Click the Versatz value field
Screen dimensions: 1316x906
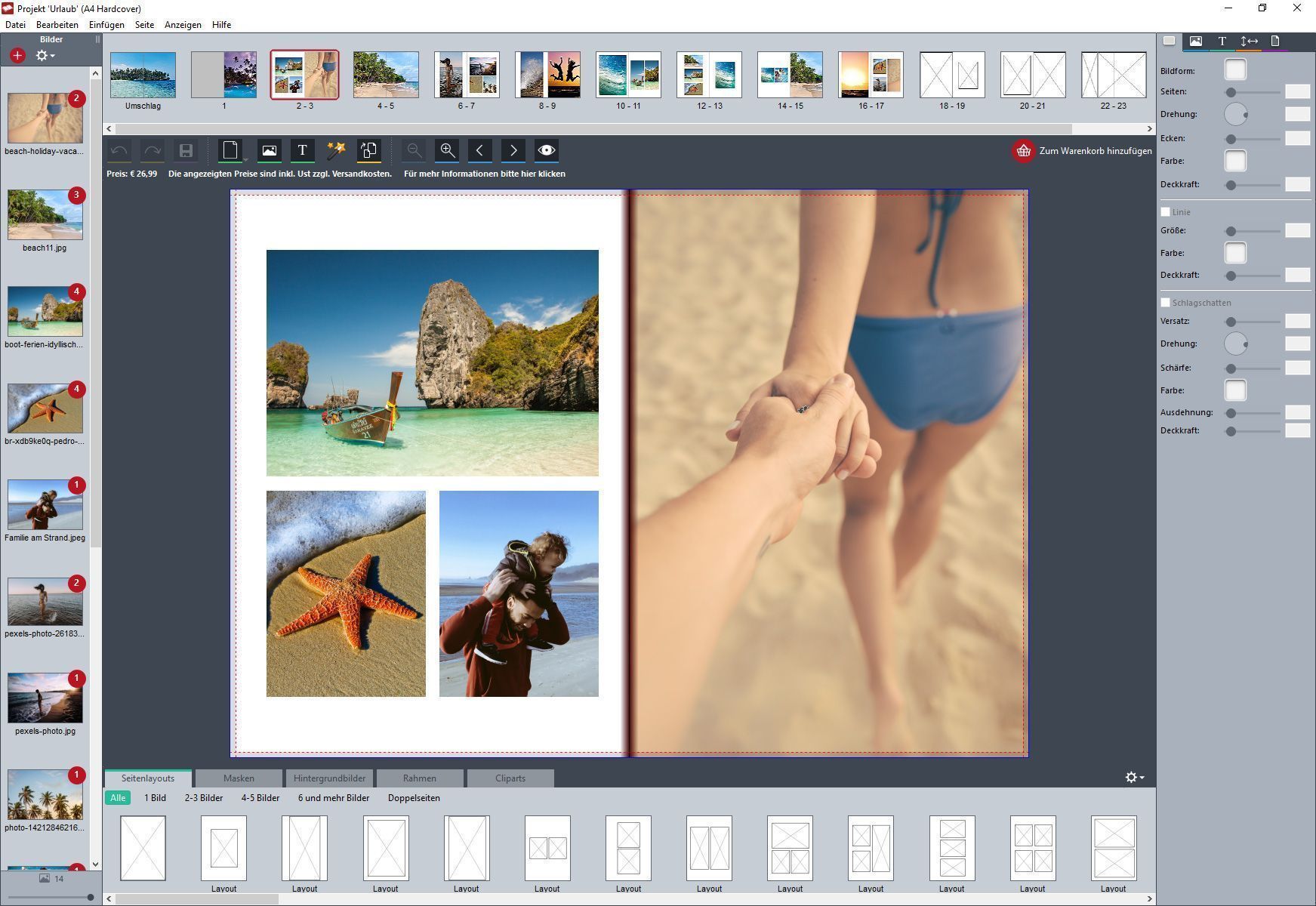point(1297,321)
